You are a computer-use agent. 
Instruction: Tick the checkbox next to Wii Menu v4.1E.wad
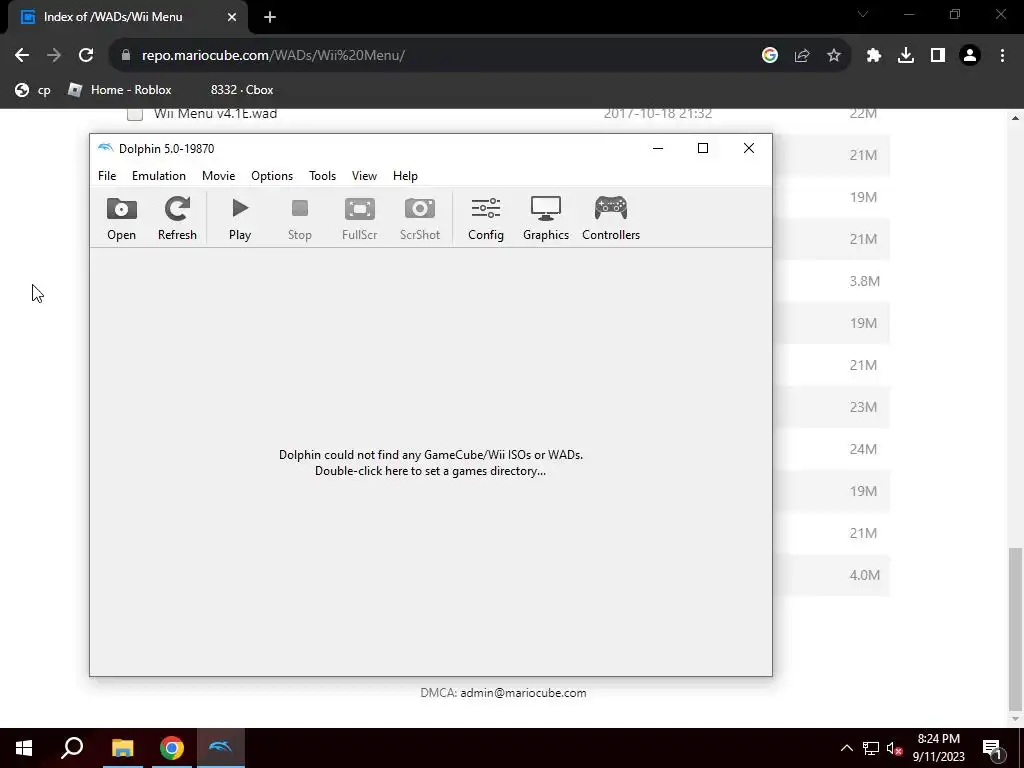[135, 114]
